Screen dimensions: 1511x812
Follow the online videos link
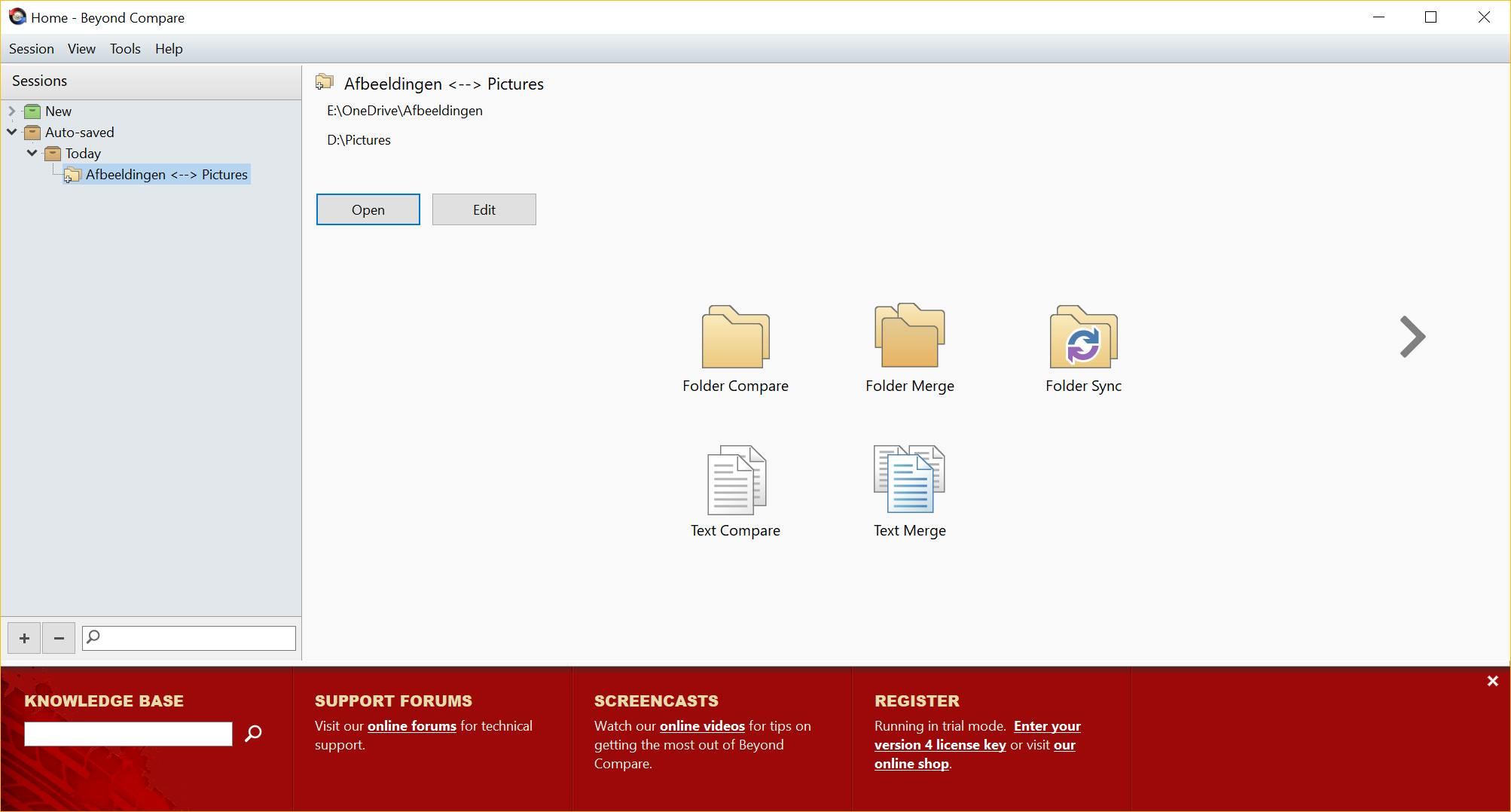702,726
